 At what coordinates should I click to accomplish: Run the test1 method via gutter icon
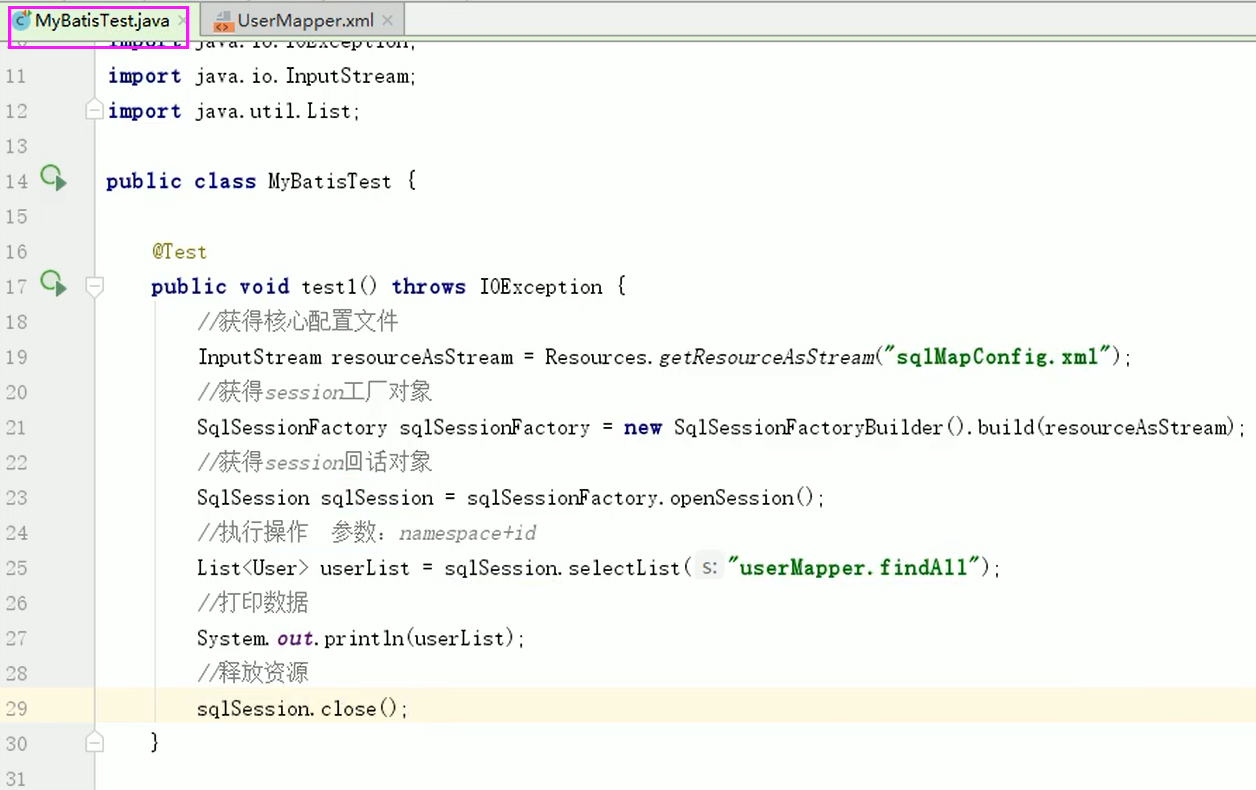tap(53, 284)
